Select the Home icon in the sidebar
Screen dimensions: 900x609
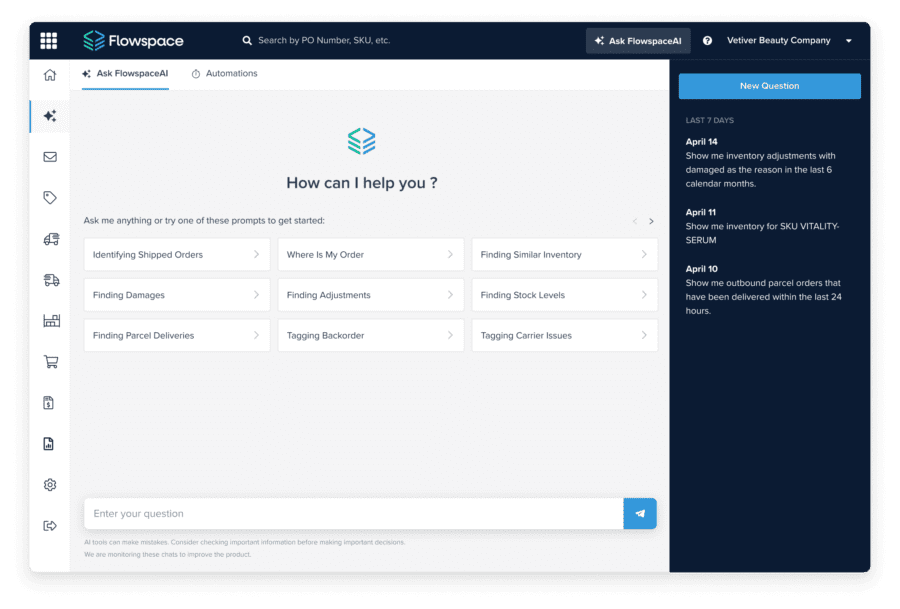49,75
